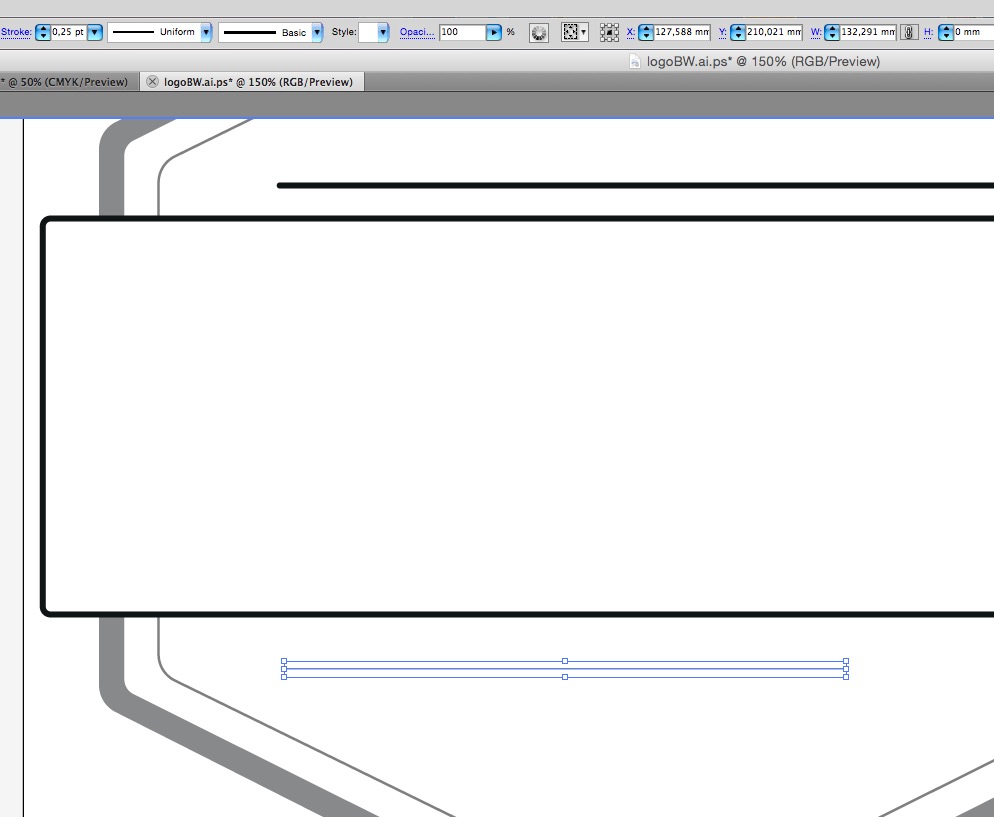Click the width value stepper arrows

click(x=832, y=32)
